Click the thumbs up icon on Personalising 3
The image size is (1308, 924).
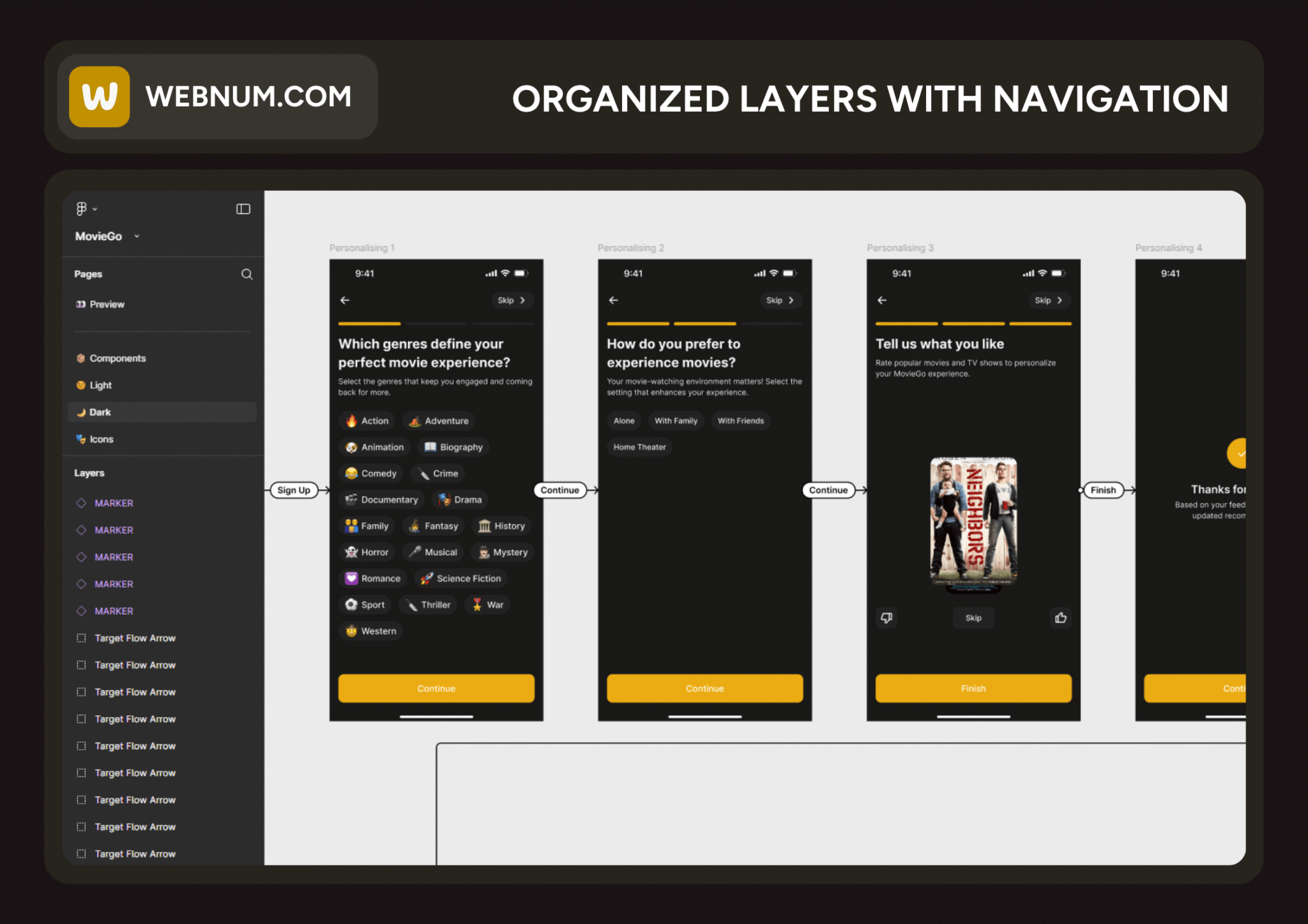pyautogui.click(x=1060, y=617)
